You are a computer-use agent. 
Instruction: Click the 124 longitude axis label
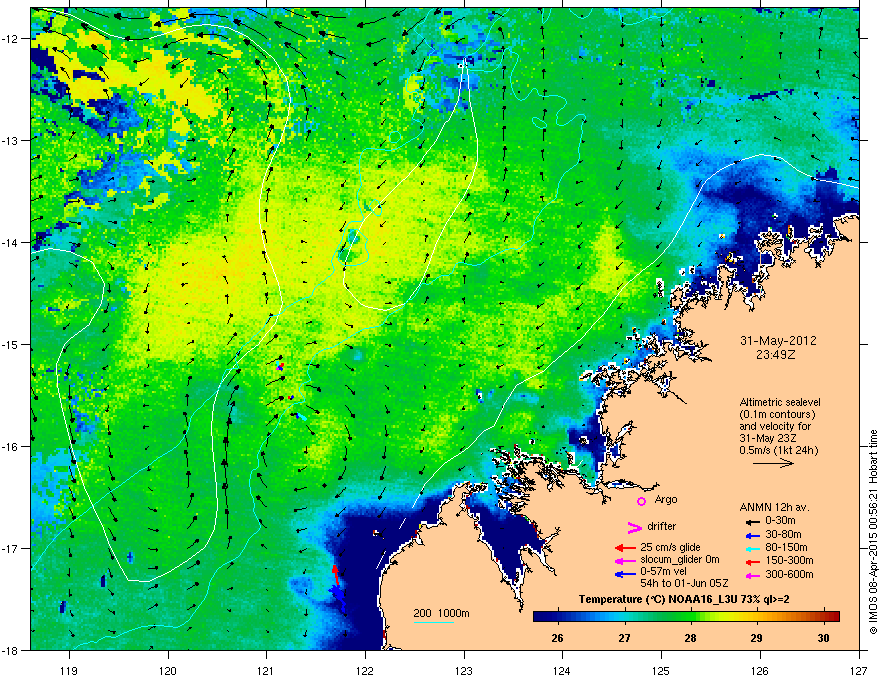(x=562, y=670)
